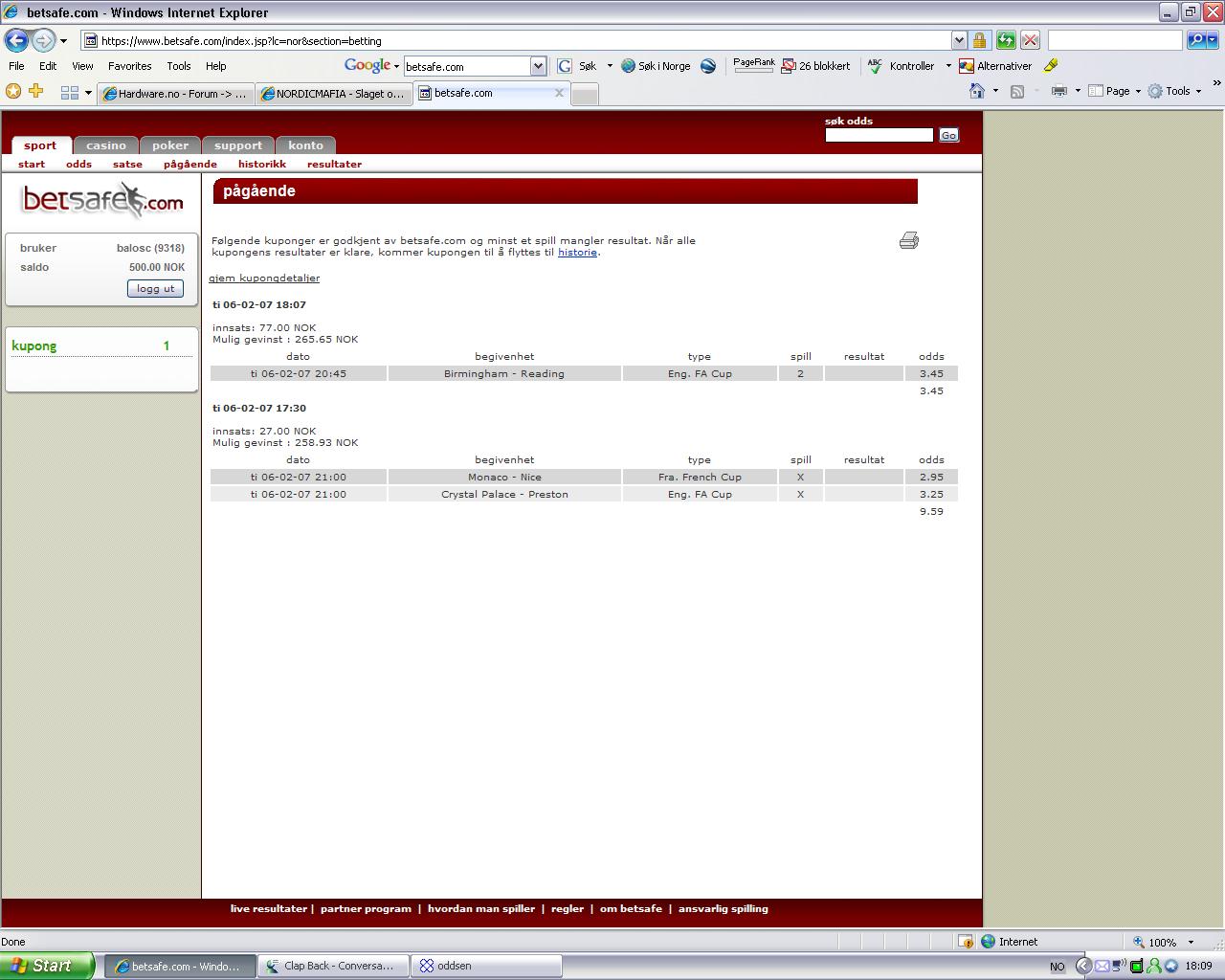Click the Google toolbar logo
1225x980 pixels.
[367, 65]
